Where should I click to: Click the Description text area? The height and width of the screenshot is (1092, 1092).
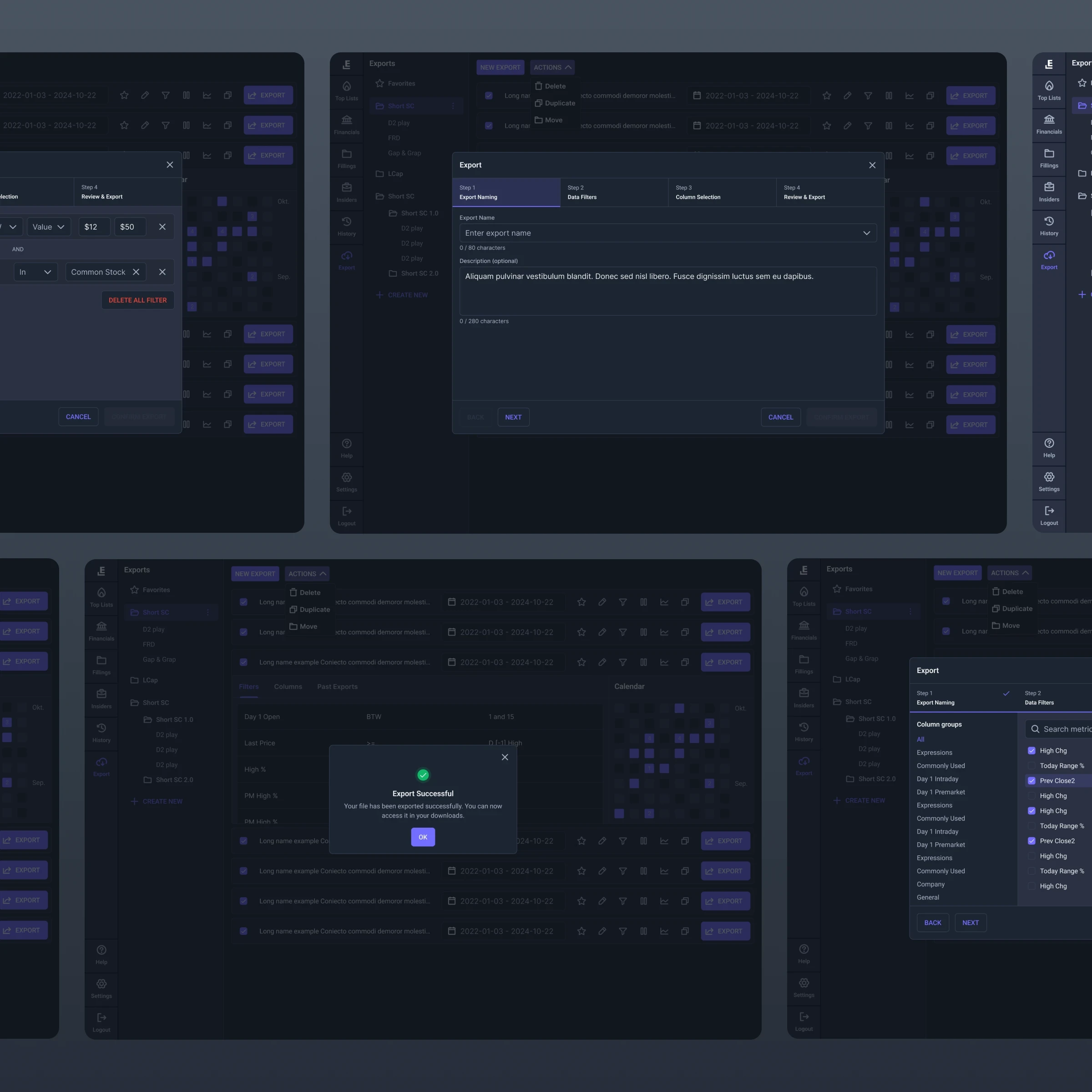pos(667,291)
